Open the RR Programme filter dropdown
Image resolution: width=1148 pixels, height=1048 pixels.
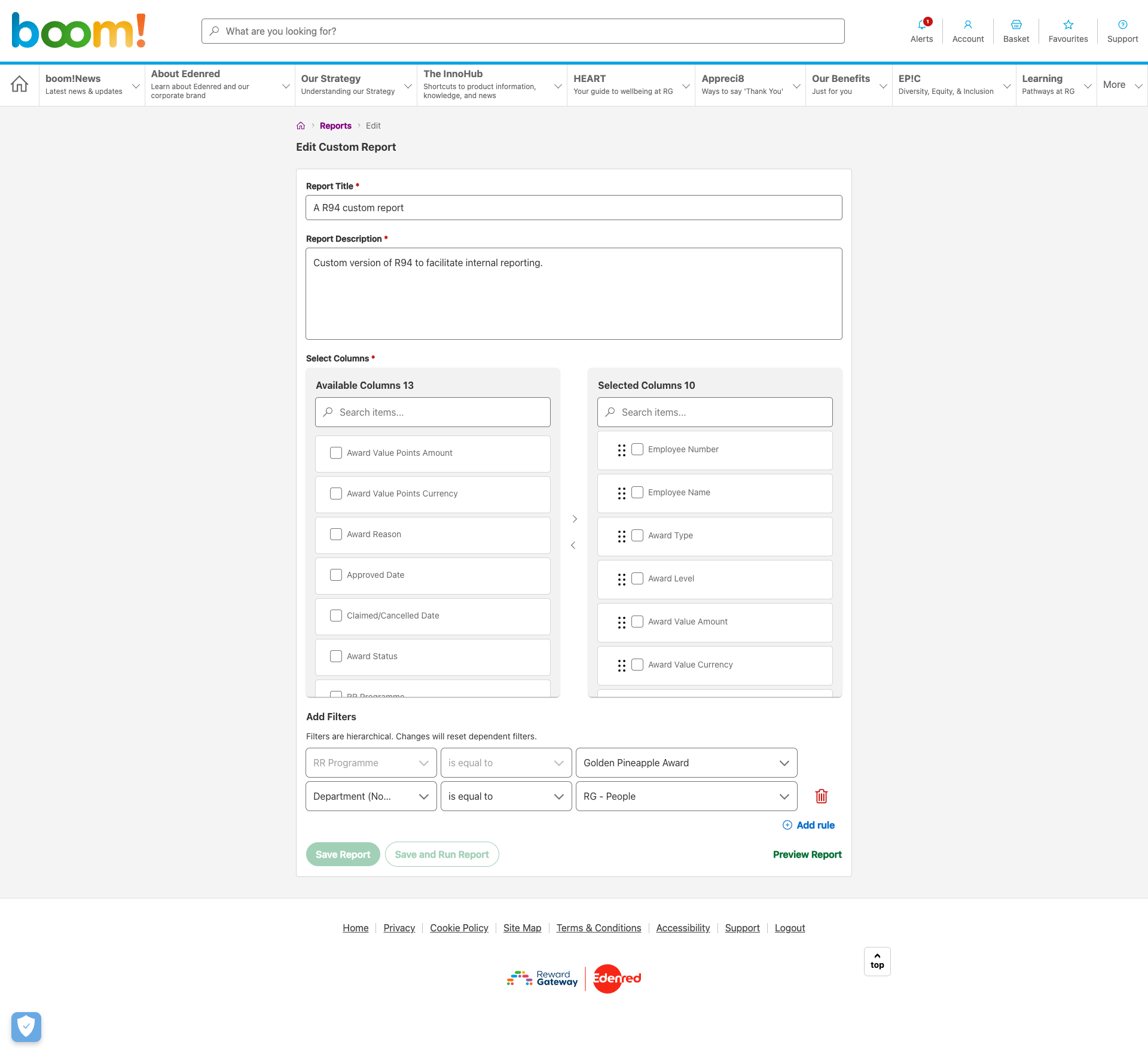370,763
